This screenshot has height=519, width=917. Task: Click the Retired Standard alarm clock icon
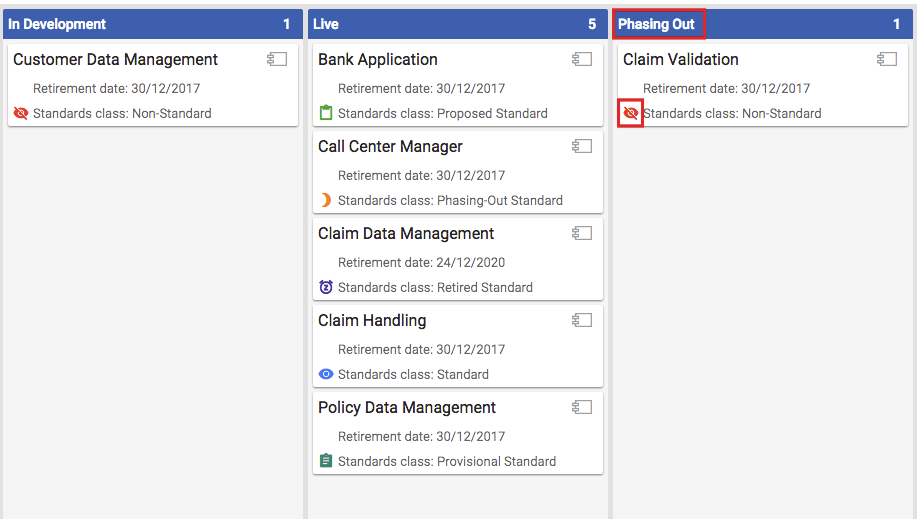(326, 287)
